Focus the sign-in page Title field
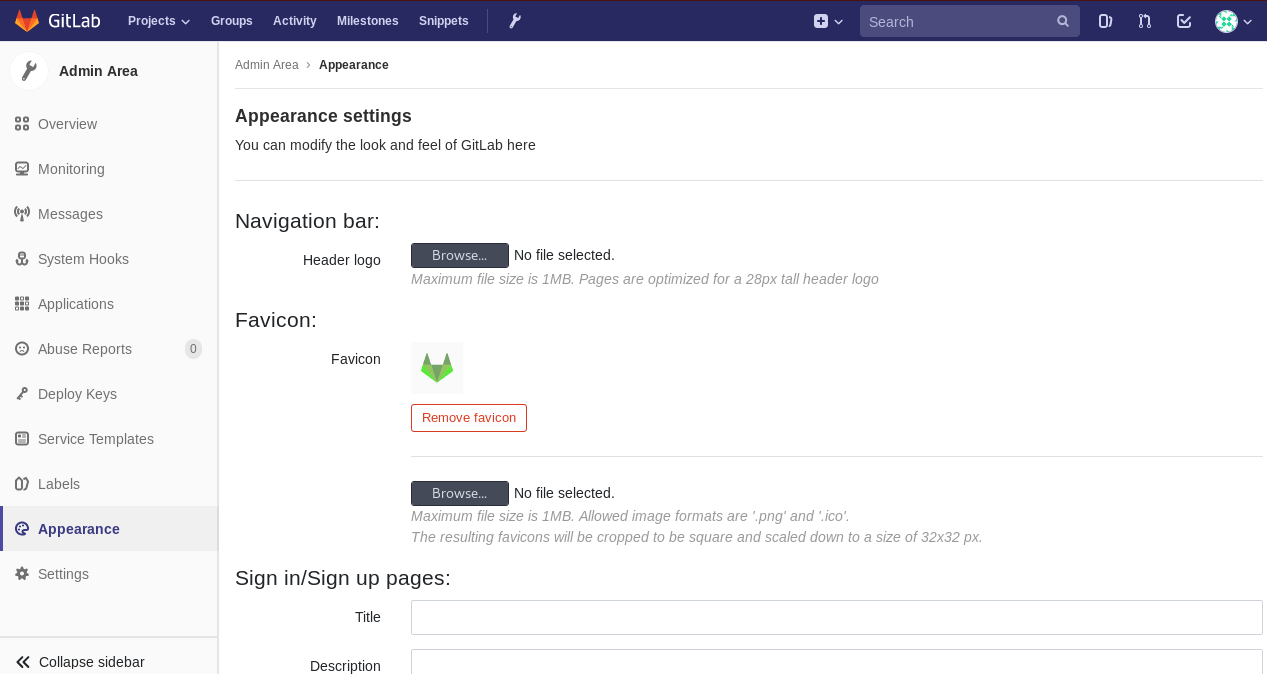The height and width of the screenshot is (674, 1267). tap(836, 617)
